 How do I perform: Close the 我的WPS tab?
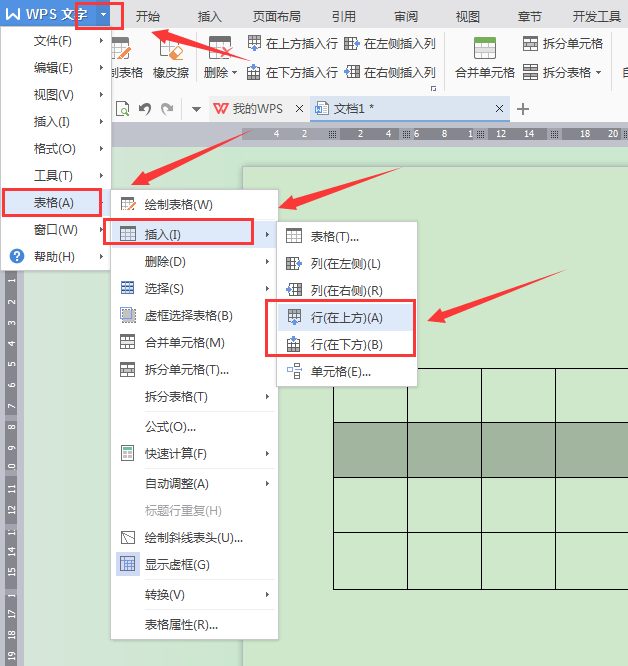pyautogui.click(x=299, y=109)
